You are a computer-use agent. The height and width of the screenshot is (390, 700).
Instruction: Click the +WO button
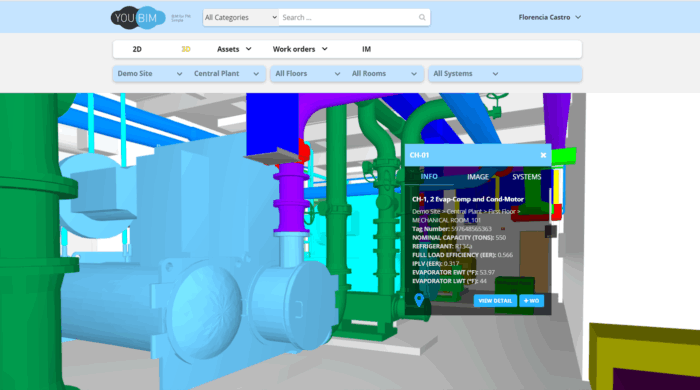click(x=531, y=301)
